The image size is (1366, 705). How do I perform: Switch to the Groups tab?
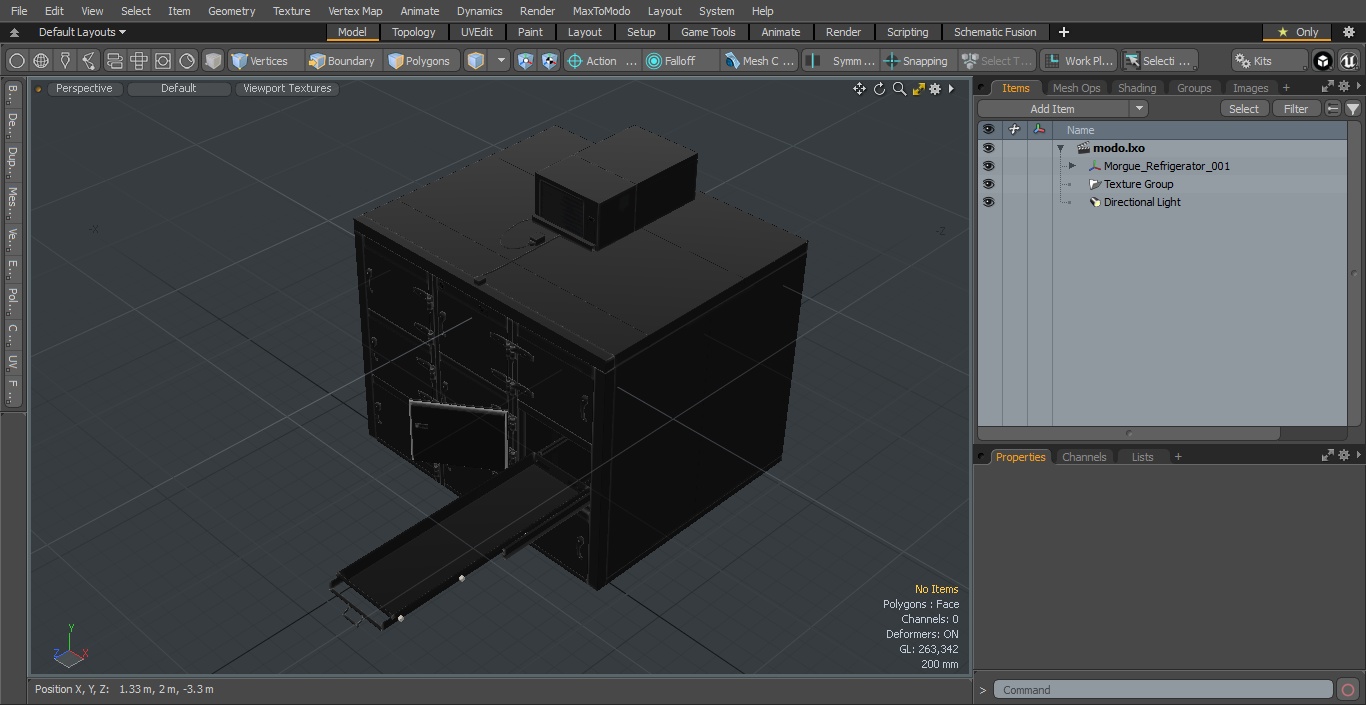click(x=1194, y=88)
